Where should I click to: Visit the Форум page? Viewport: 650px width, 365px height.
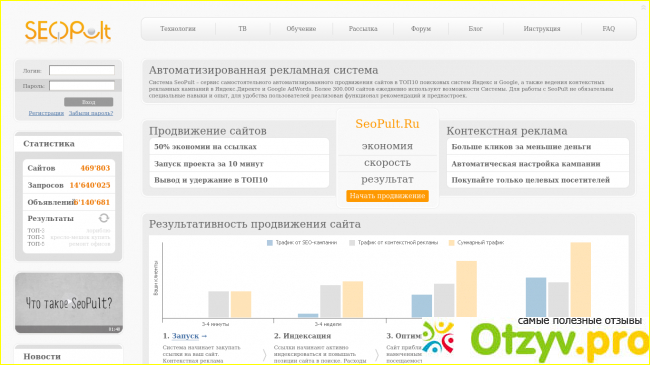tap(421, 29)
